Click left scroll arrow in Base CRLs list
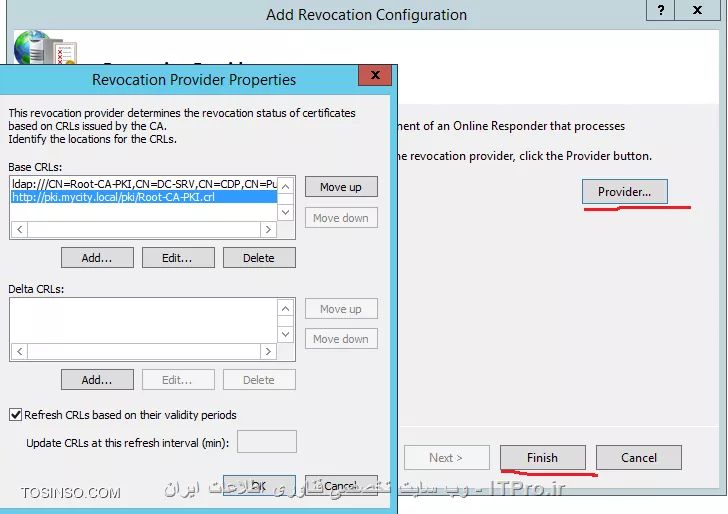728x514 pixels. click(20, 229)
